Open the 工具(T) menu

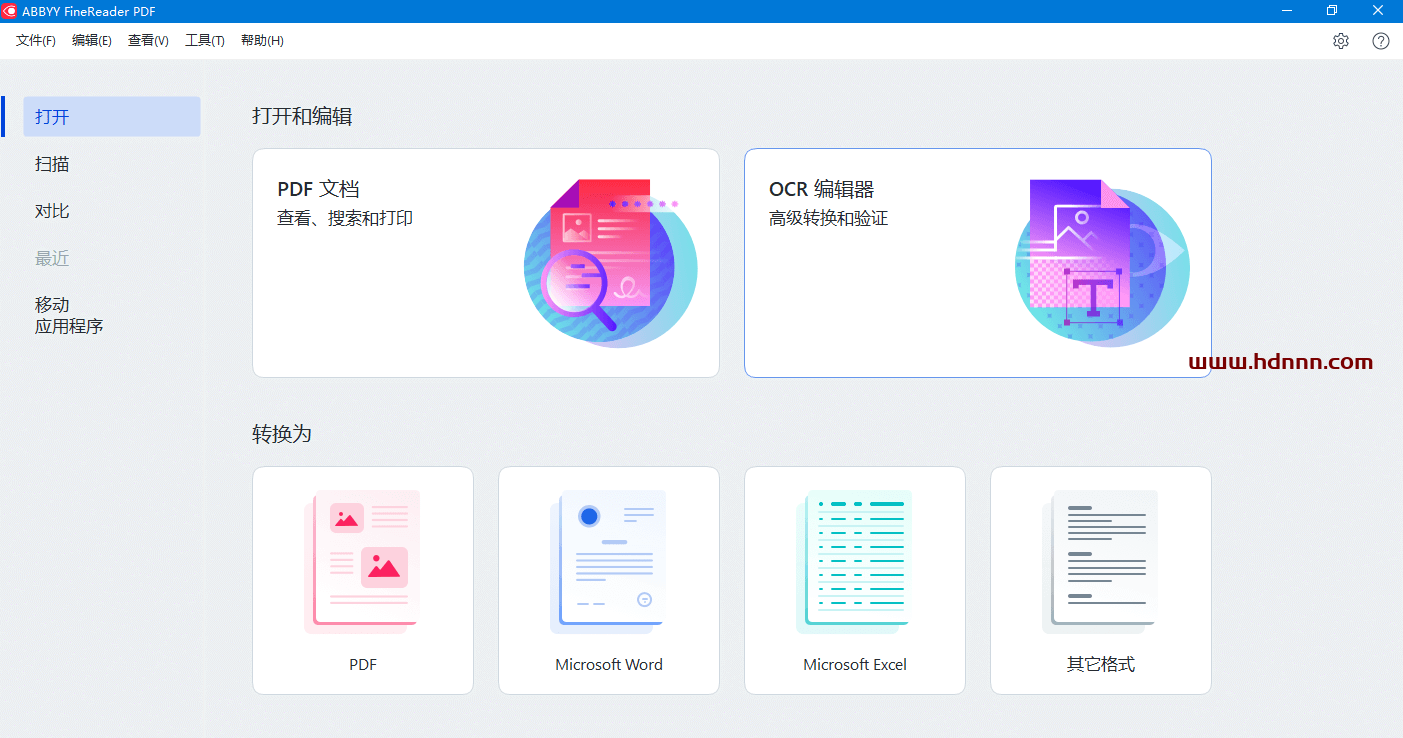[x=205, y=41]
